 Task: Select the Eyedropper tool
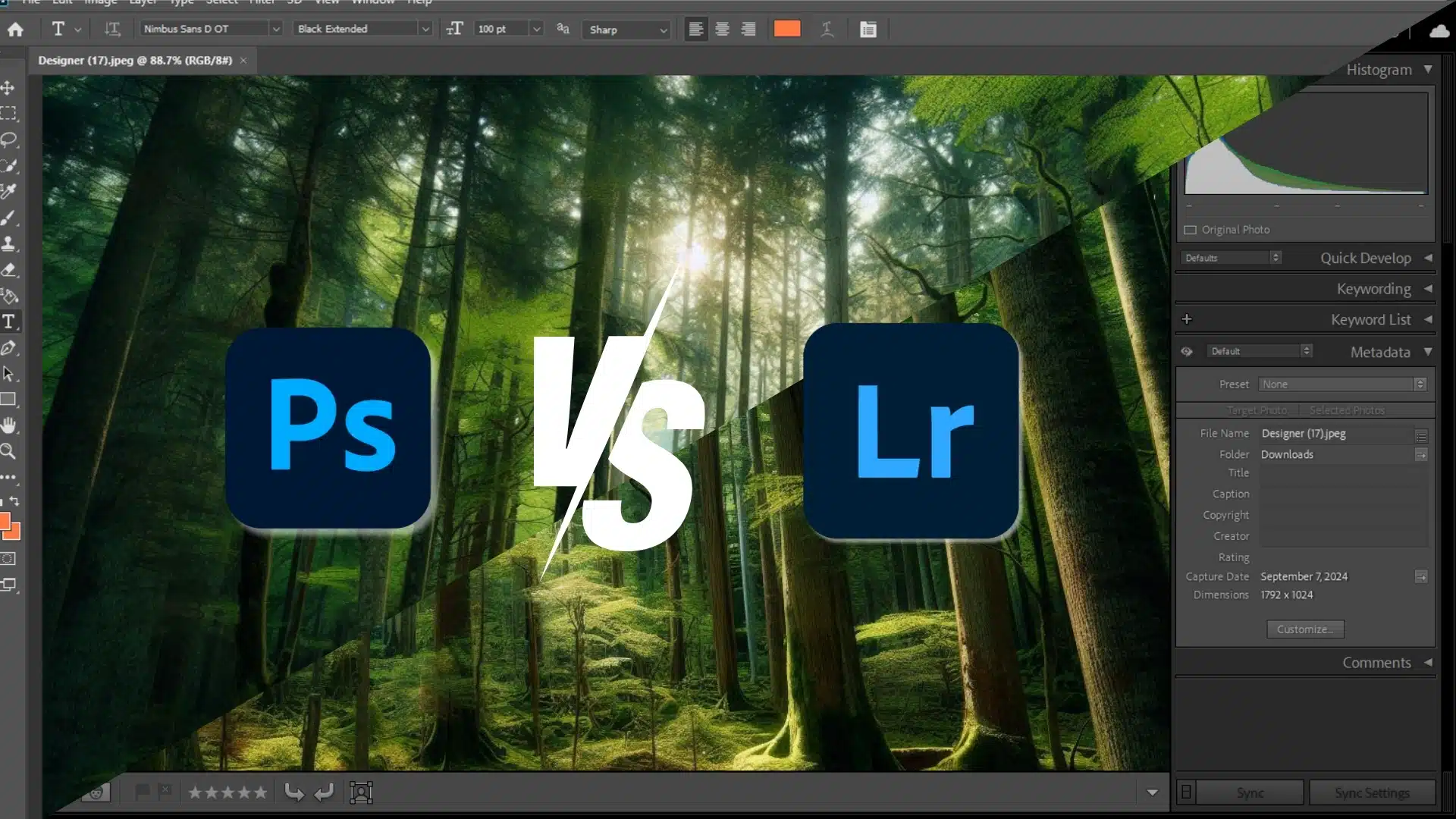pos(8,191)
